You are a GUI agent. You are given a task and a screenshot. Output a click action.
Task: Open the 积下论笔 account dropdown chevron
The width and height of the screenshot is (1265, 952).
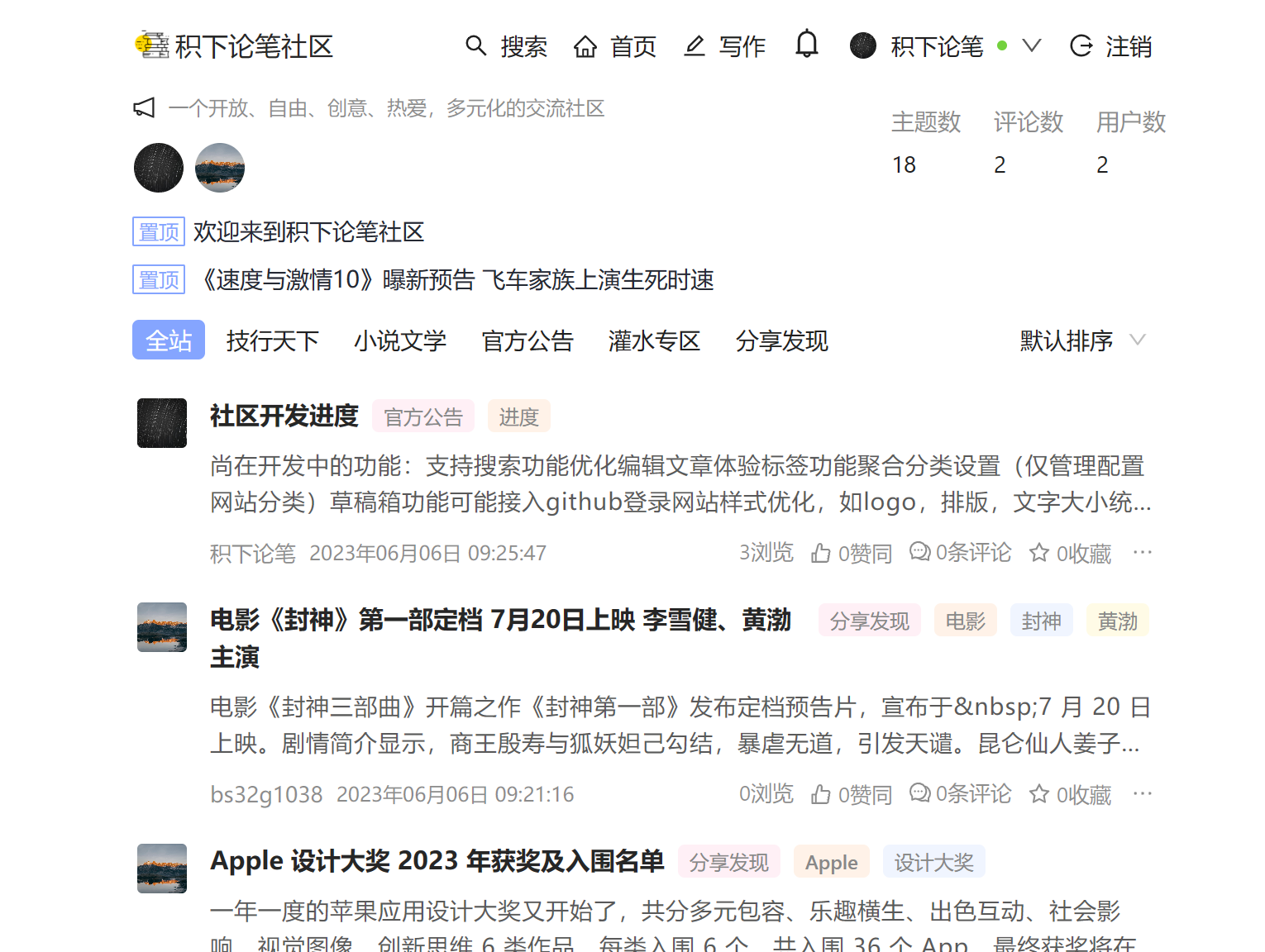click(1031, 46)
